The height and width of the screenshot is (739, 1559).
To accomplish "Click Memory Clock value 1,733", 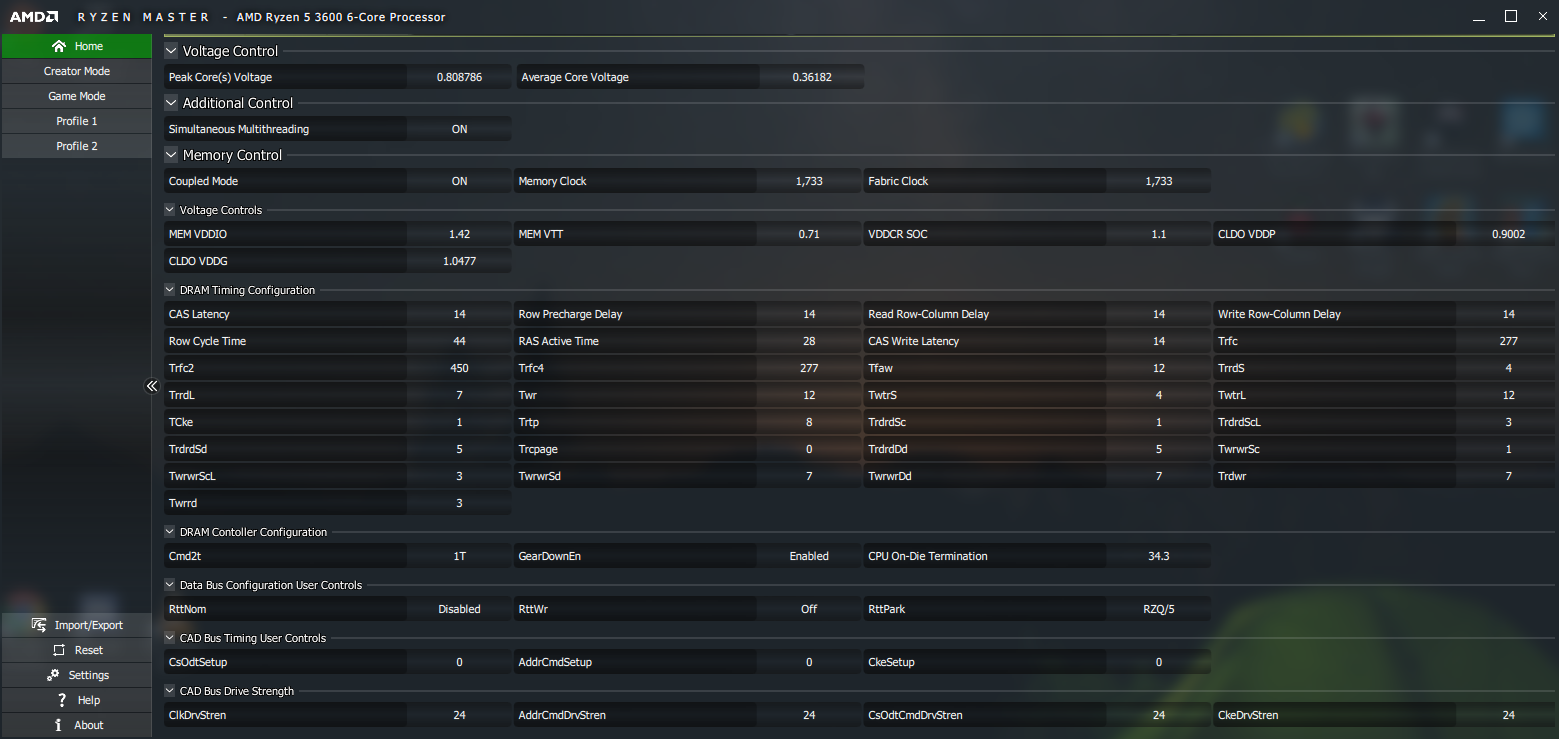I will click(x=809, y=181).
